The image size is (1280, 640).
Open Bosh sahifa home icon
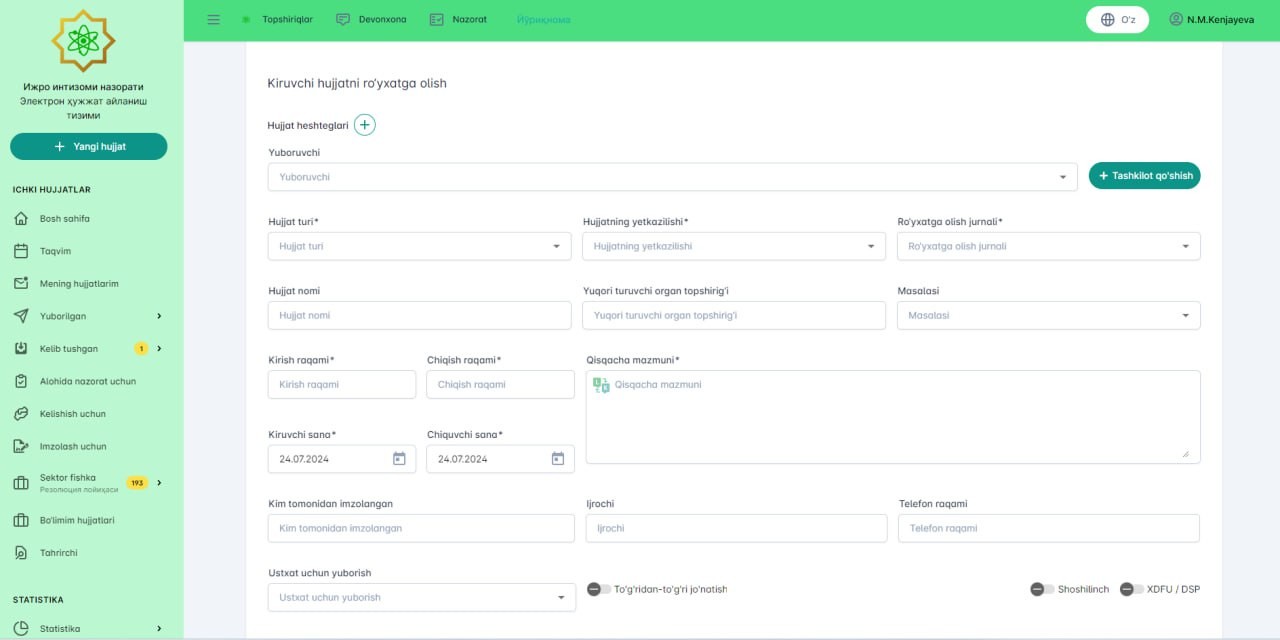[21, 219]
